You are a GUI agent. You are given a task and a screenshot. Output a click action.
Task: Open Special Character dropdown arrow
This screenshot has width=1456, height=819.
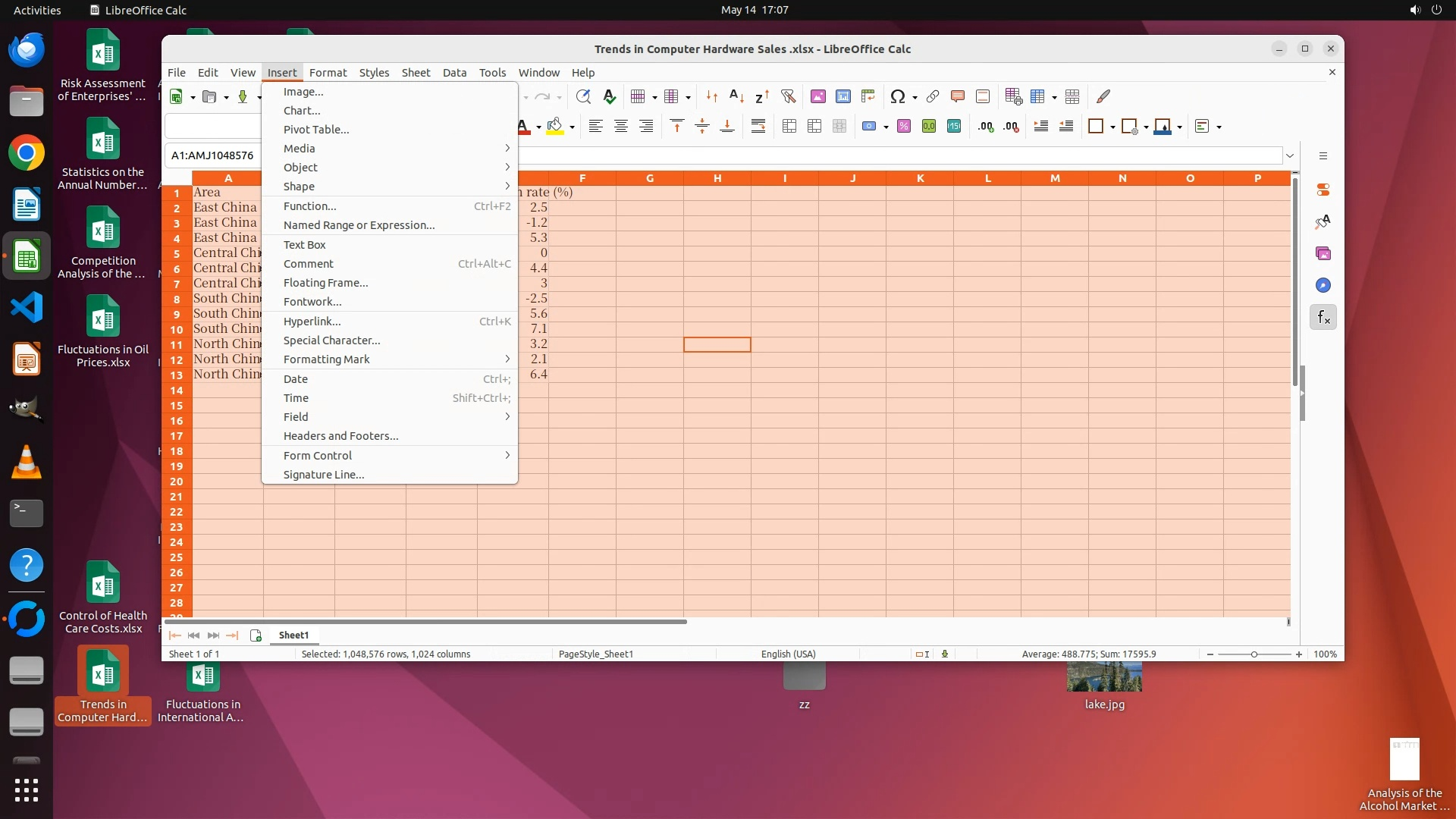point(915,97)
